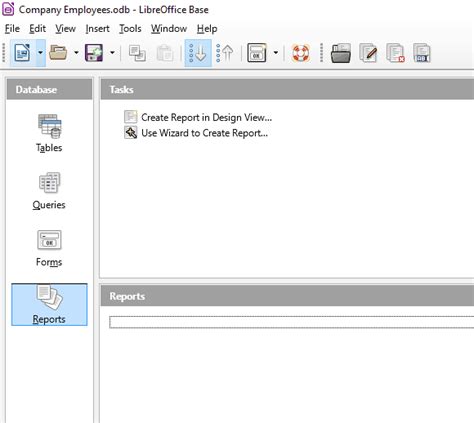The height and width of the screenshot is (423, 474).
Task: Click the Open Database Object icon
Action: [x=341, y=53]
